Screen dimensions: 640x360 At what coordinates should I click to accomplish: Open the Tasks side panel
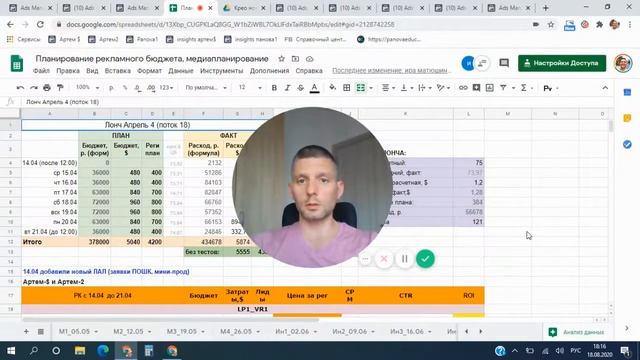(x=627, y=144)
